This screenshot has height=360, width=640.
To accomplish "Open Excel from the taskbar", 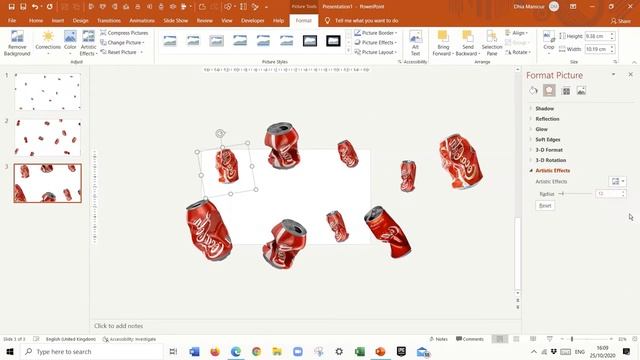I will click(x=360, y=351).
